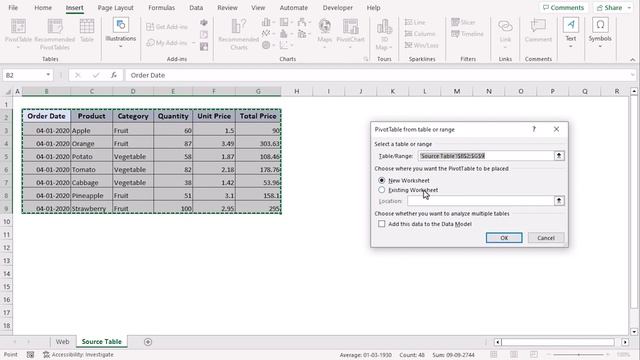This screenshot has height=360, width=640.
Task: Click the Timeline filter icon
Action: (x=467, y=34)
